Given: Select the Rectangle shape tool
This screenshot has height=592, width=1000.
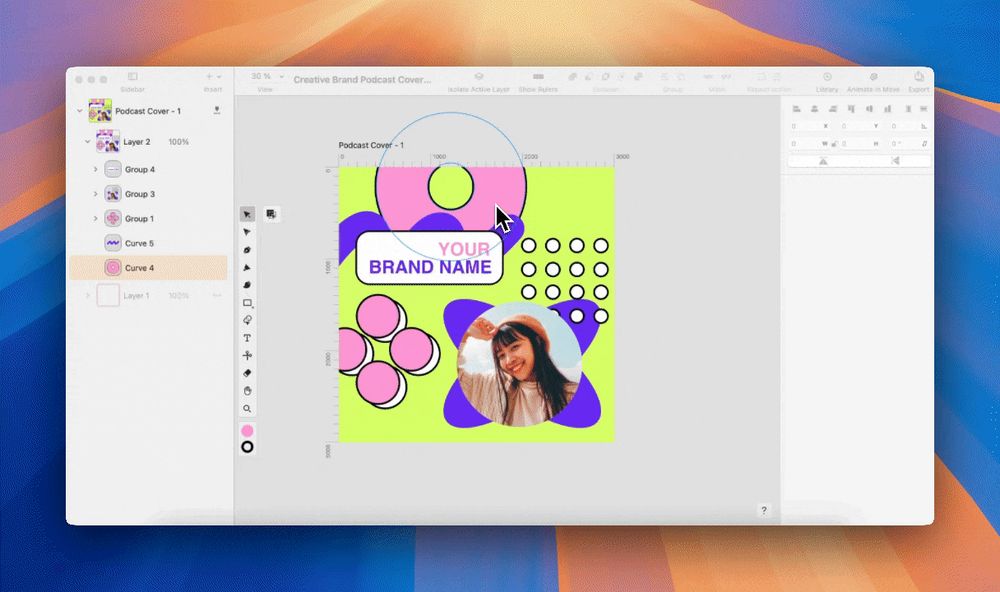Looking at the screenshot, I should coord(247,303).
